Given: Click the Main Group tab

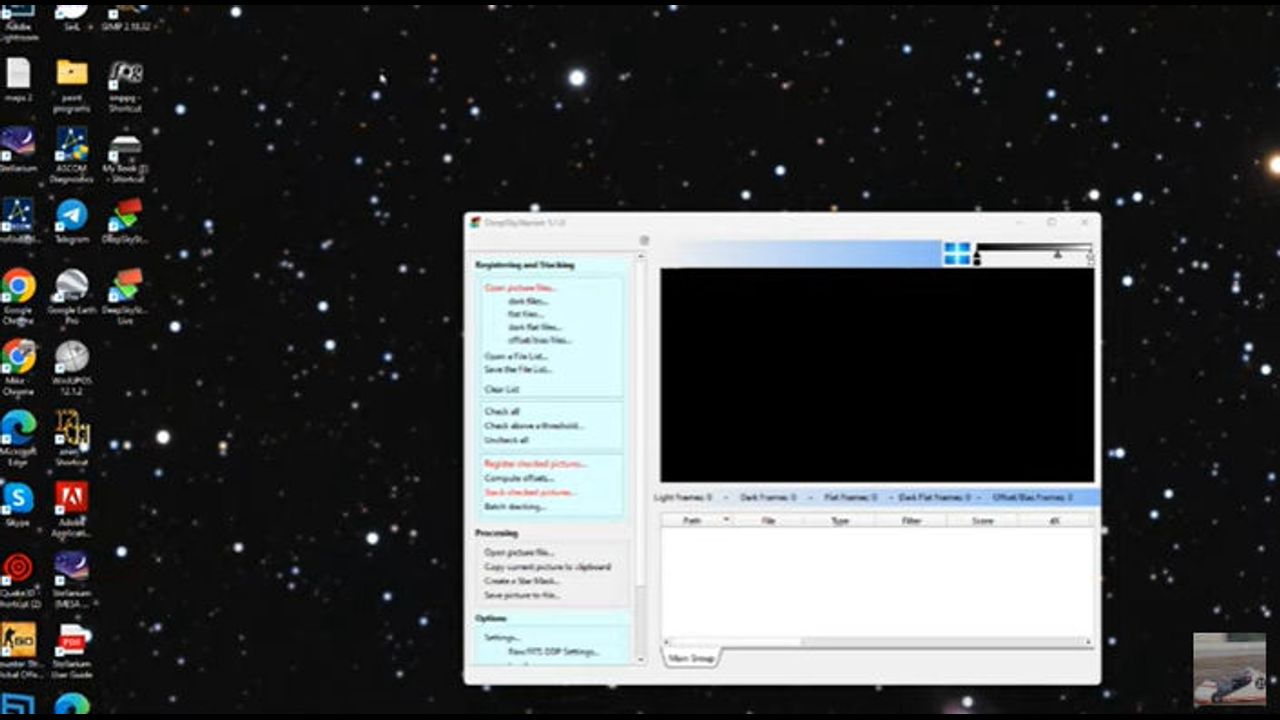Looking at the screenshot, I should pos(691,658).
